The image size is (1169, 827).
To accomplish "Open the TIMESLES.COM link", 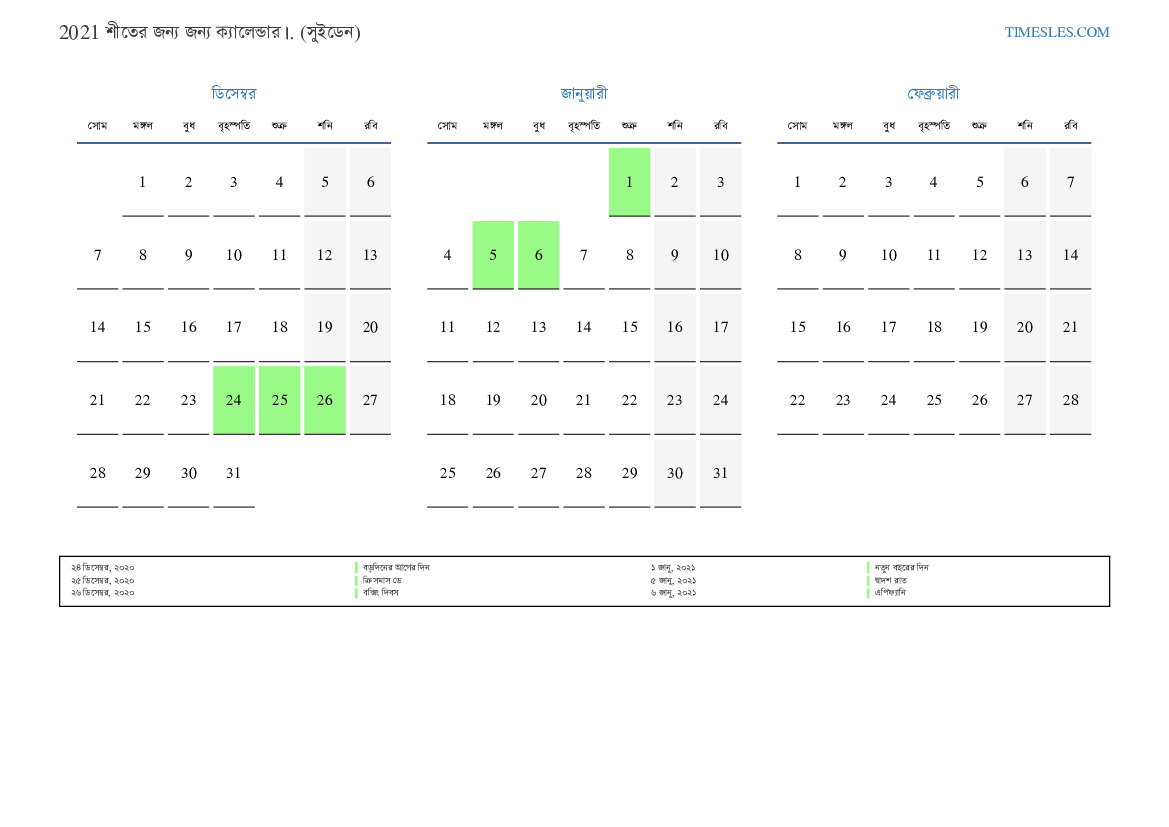I will [1056, 32].
